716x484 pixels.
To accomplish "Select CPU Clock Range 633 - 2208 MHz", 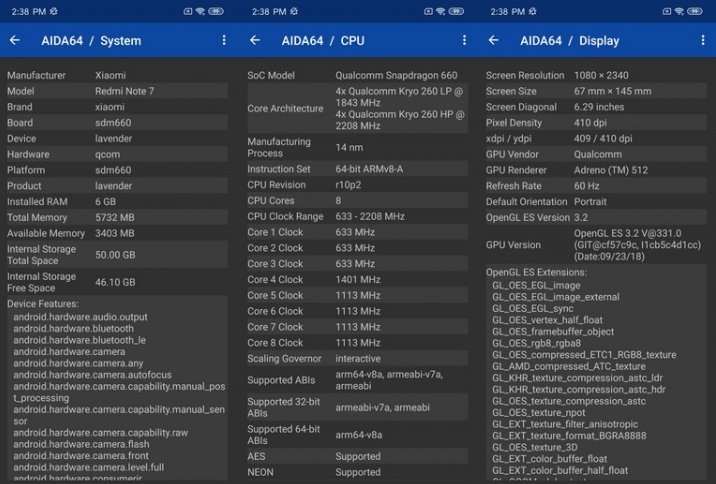I will click(357, 216).
